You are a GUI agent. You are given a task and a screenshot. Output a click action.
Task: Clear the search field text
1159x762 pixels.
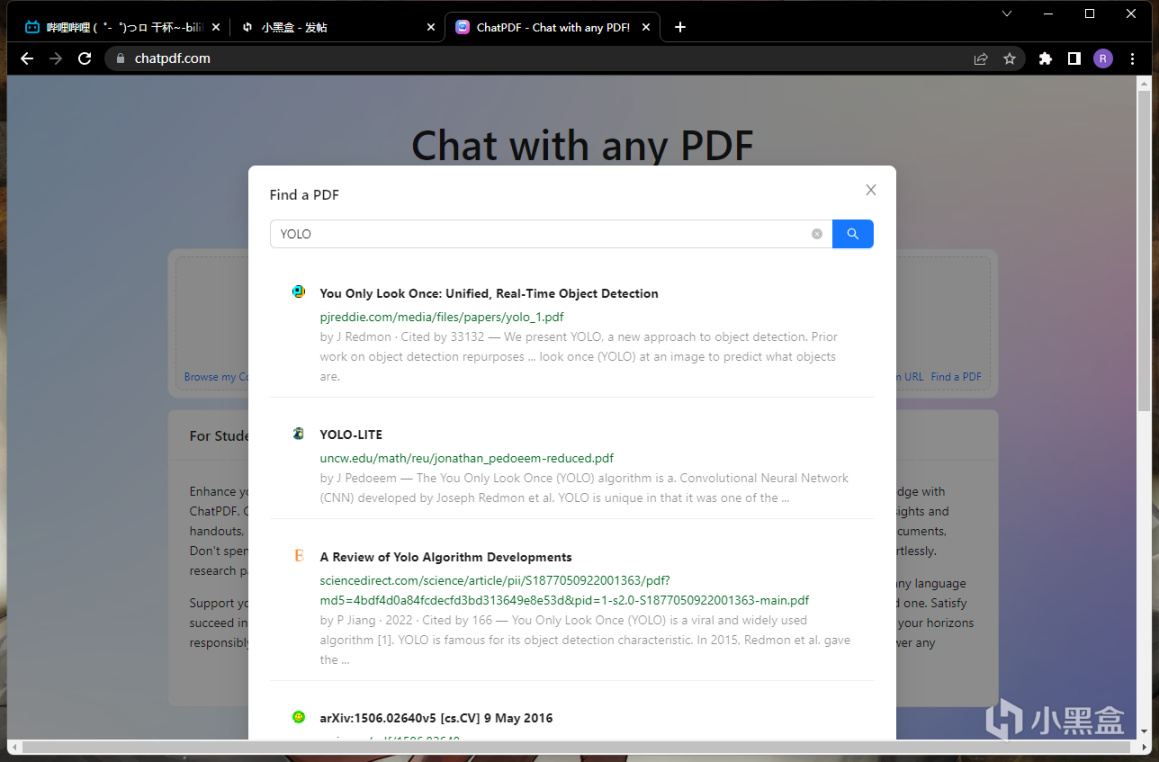[817, 234]
